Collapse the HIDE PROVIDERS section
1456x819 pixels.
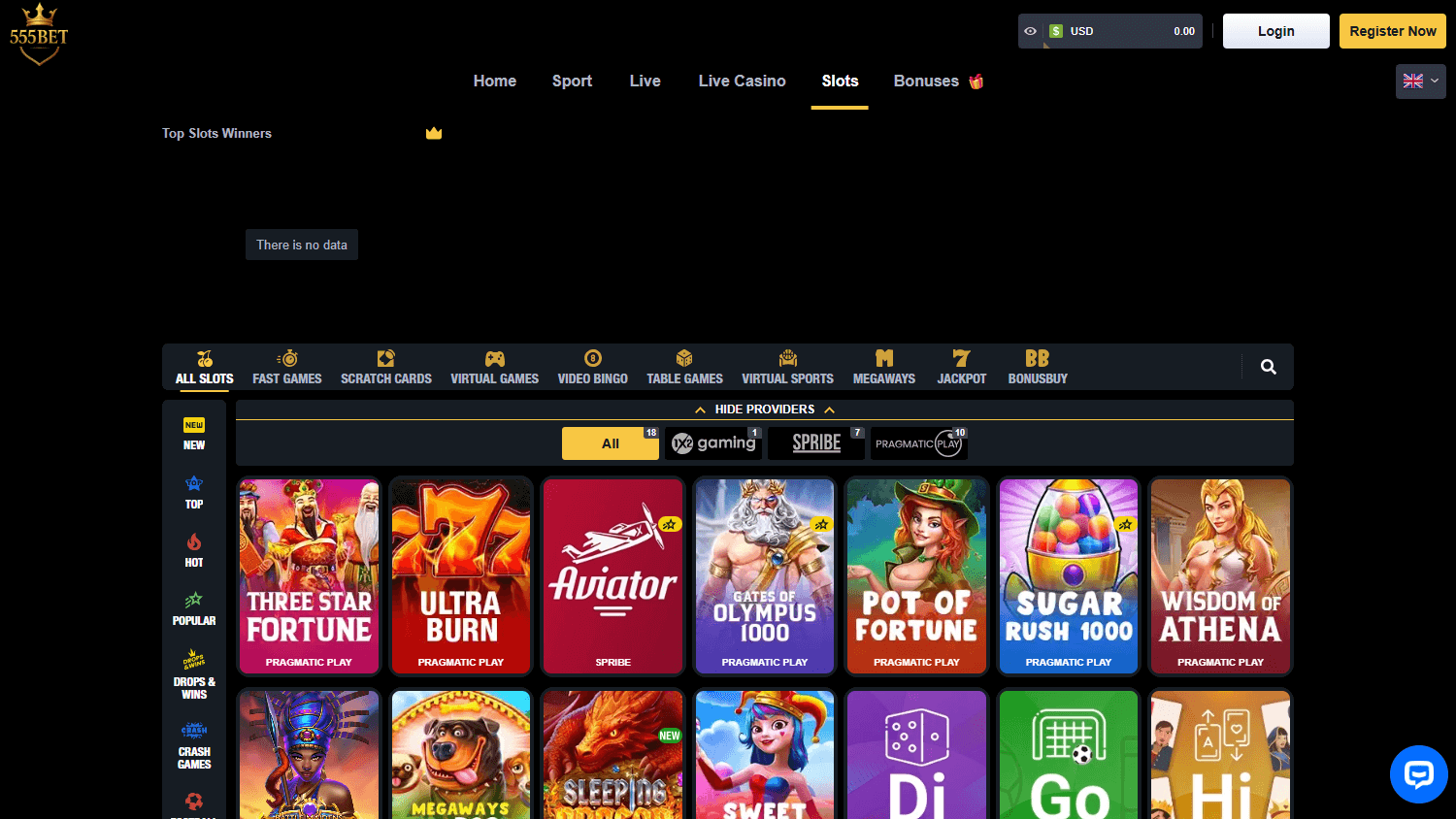coord(765,409)
